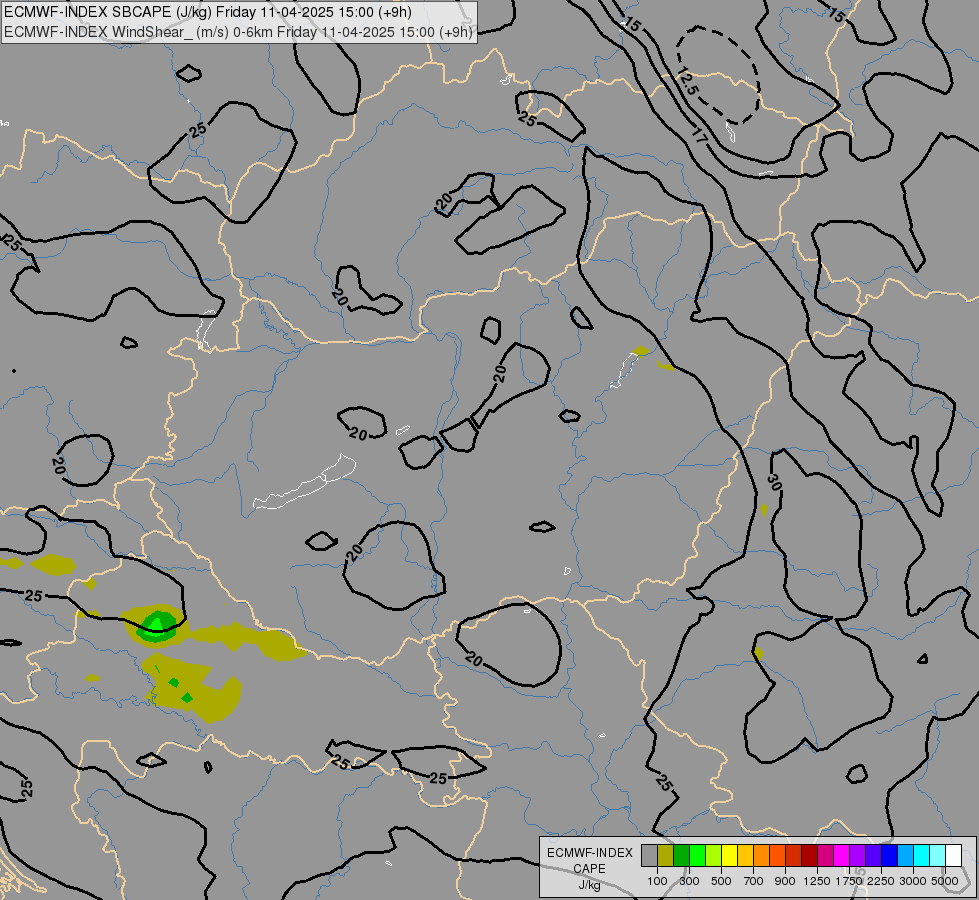Click the gray legend swatch below 100
Screen dimensions: 979x900
(649, 856)
